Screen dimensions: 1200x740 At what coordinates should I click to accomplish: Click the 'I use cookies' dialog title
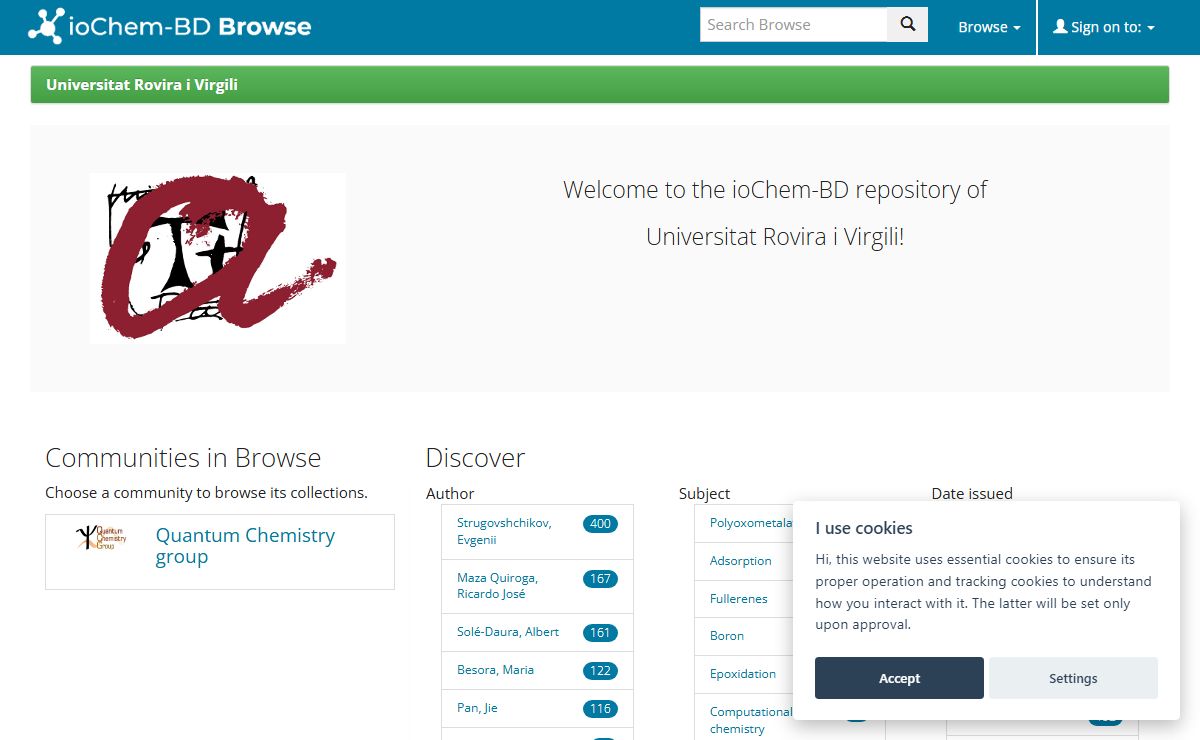[864, 528]
